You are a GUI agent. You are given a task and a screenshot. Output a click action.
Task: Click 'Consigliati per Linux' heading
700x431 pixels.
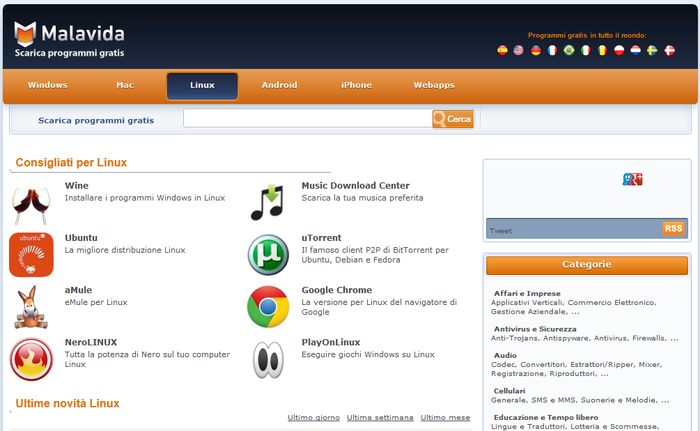(x=71, y=162)
